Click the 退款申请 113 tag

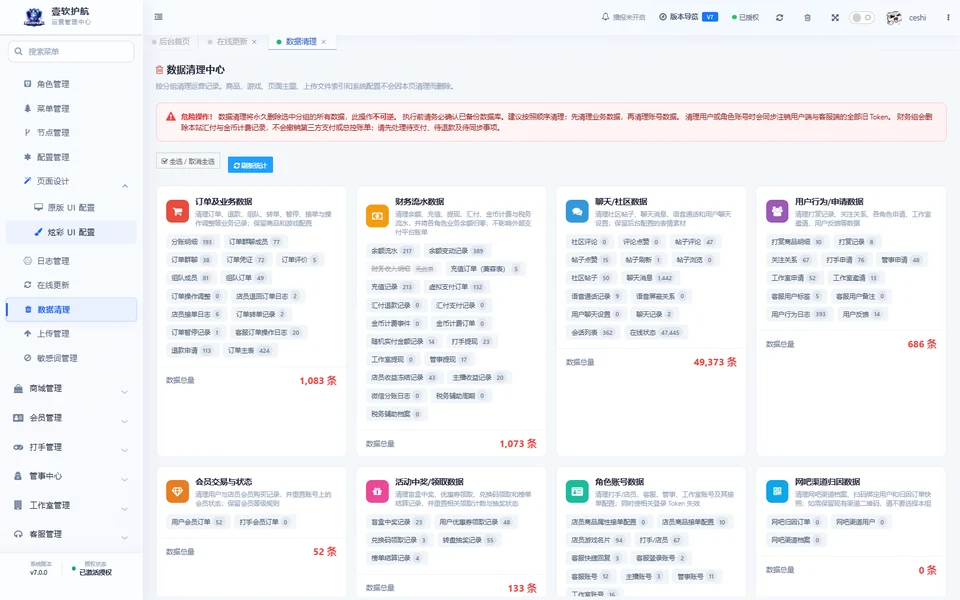coord(192,351)
